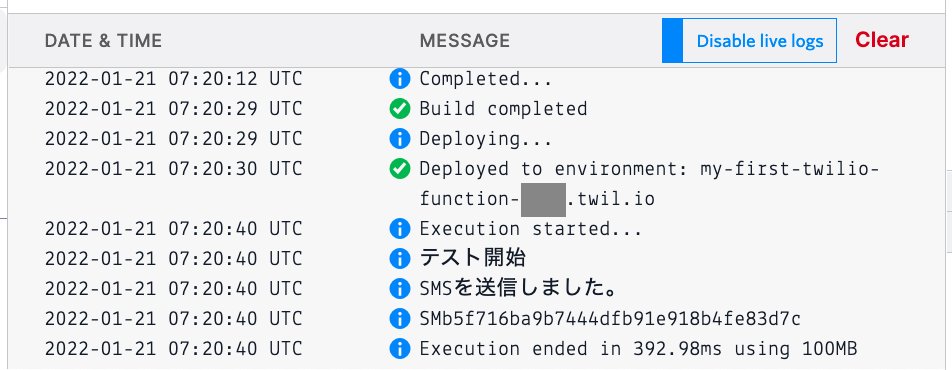This screenshot has width=952, height=370.
Task: Click the 07:20:29 Build completed timestamp
Action: [x=173, y=109]
